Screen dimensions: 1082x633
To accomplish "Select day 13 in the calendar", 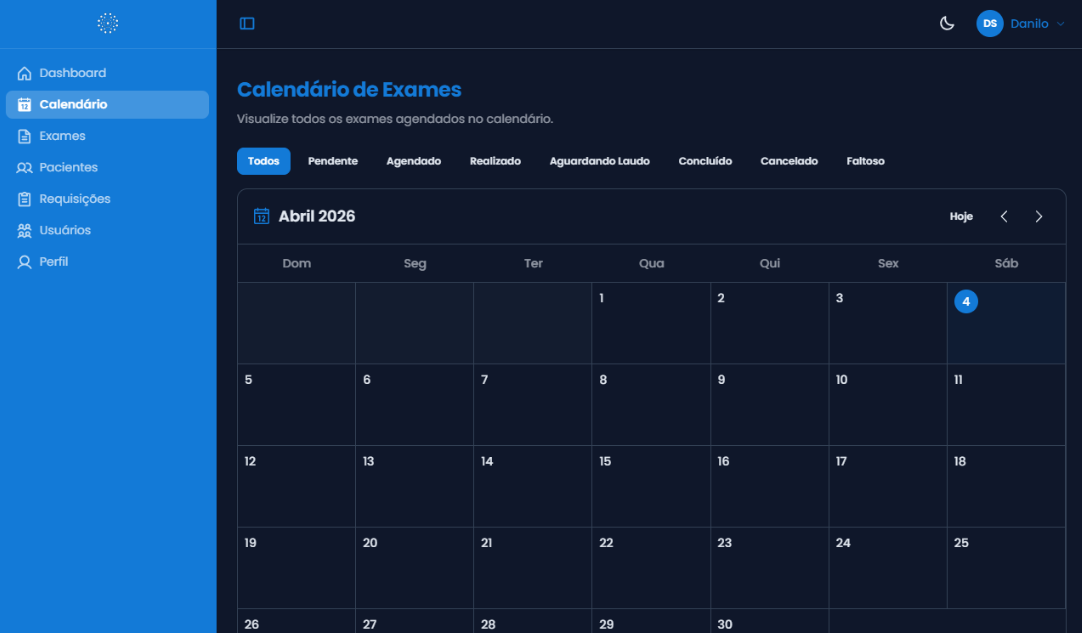I will pos(415,487).
